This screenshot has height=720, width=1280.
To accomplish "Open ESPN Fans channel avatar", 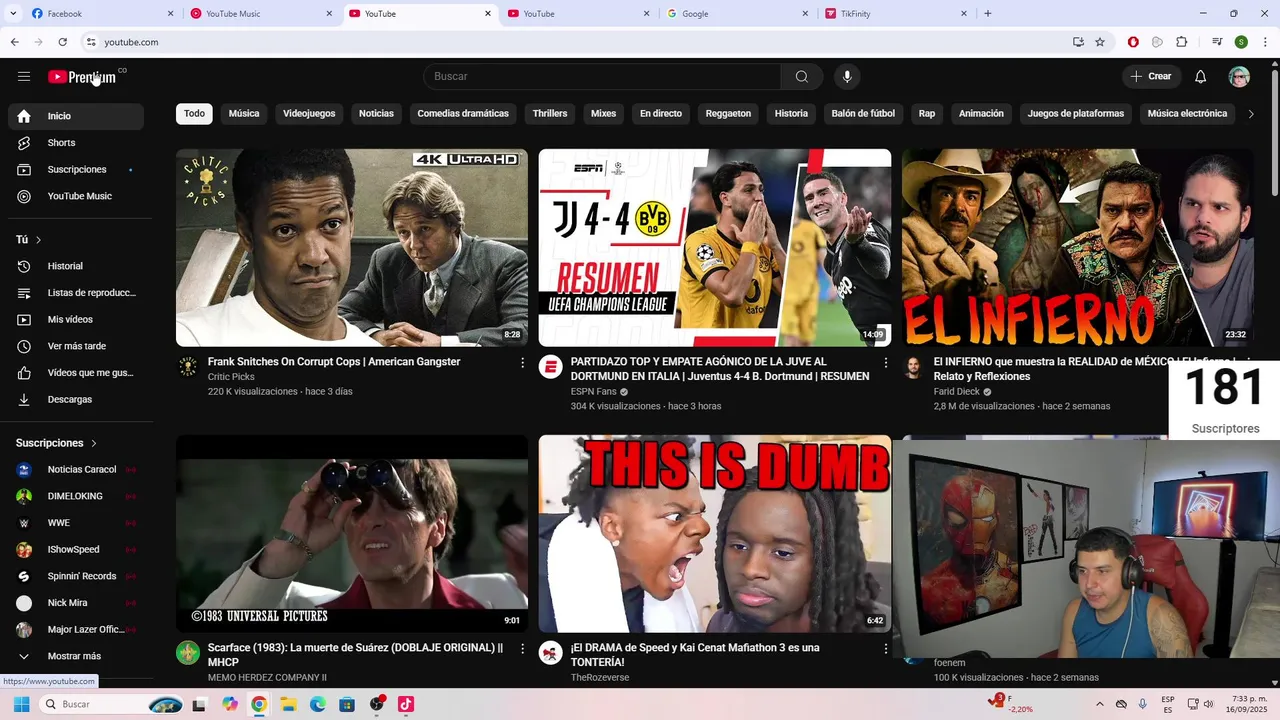I will (550, 367).
